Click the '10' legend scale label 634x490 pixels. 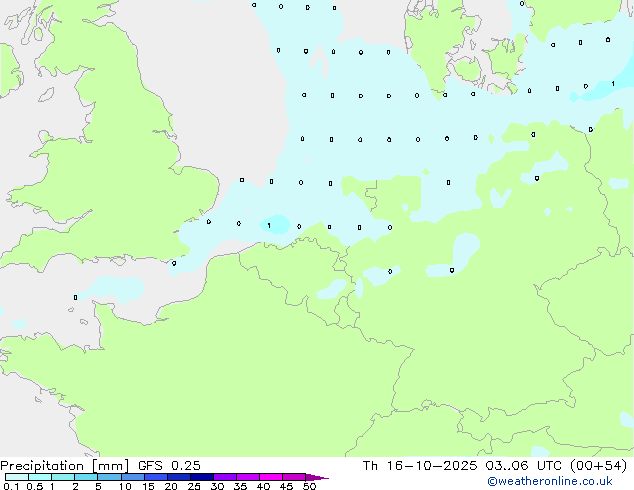click(x=125, y=486)
